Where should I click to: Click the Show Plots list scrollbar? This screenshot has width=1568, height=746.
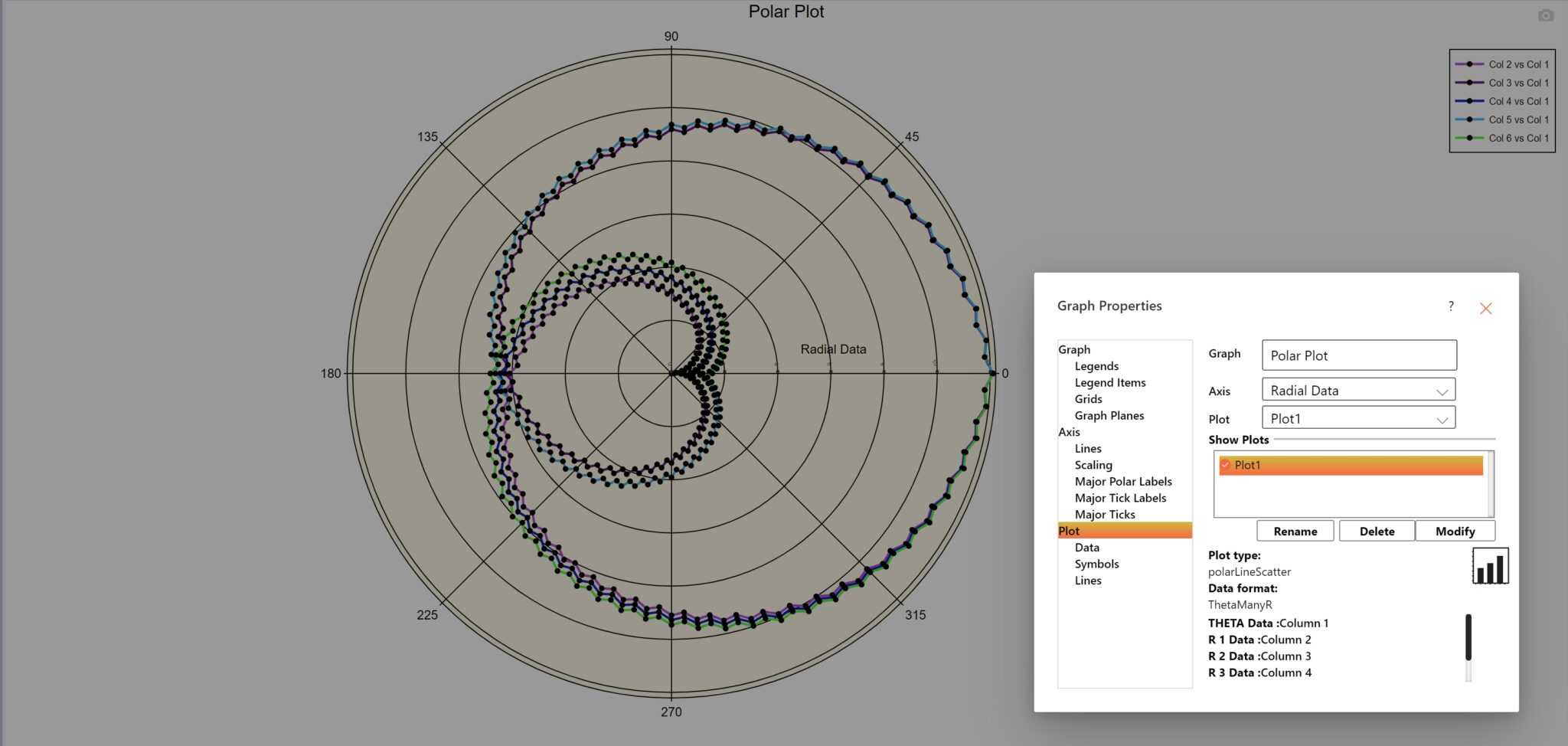tap(1490, 484)
